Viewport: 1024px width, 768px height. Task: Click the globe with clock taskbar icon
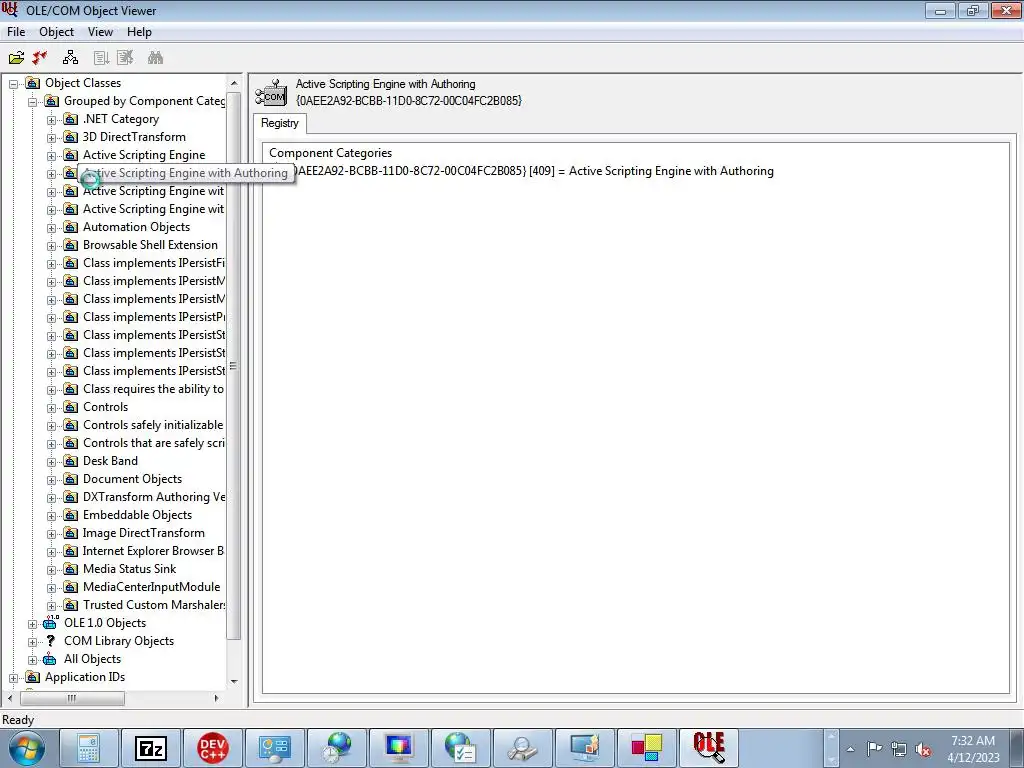click(x=337, y=748)
